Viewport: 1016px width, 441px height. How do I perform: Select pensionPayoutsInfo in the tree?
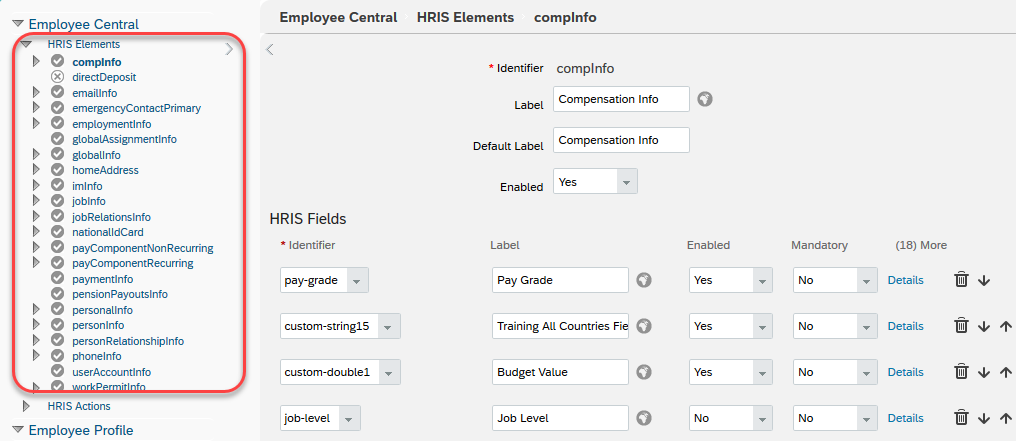click(x=120, y=294)
